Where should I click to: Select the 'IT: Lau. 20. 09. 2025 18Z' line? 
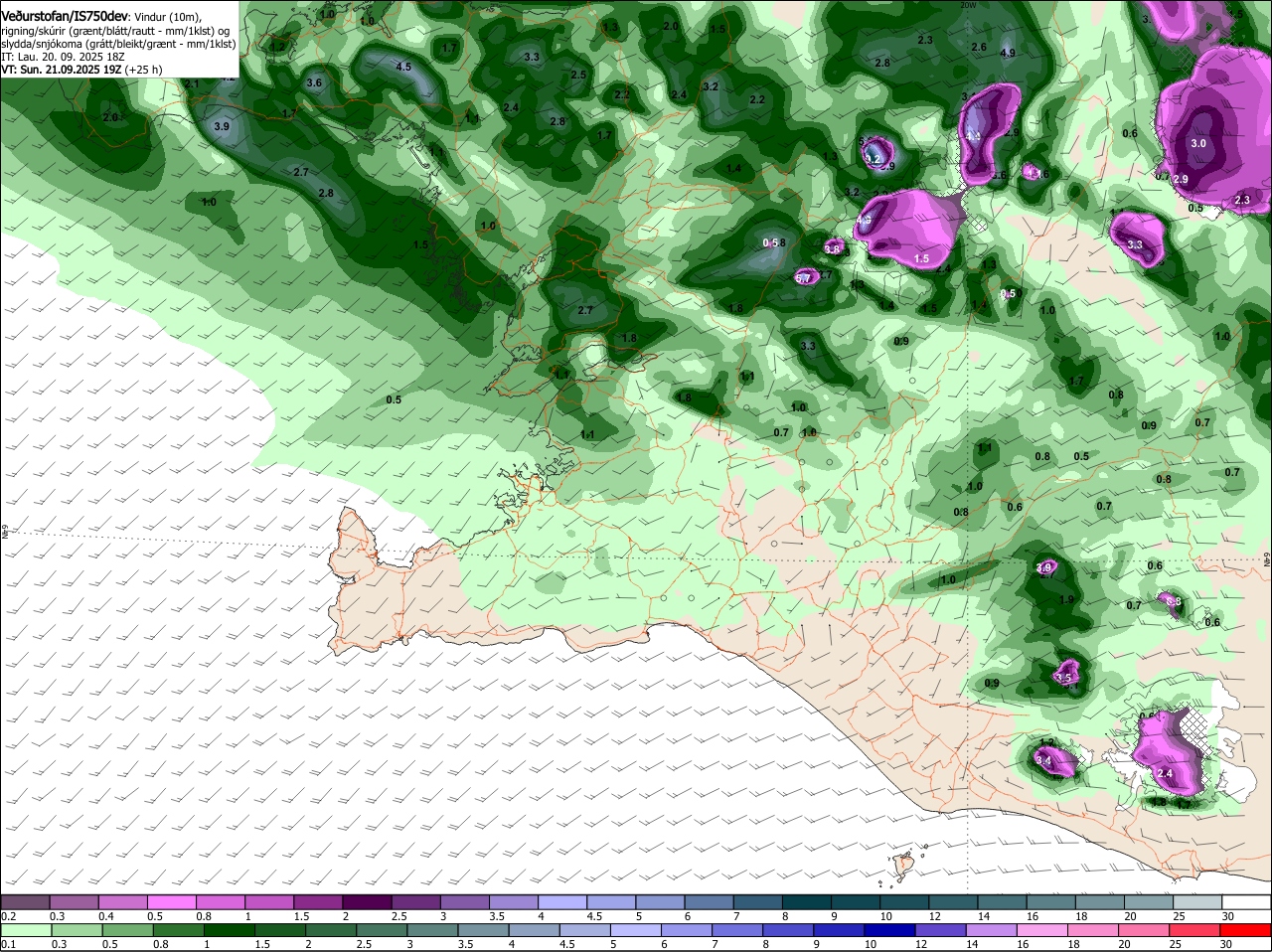tap(63, 58)
